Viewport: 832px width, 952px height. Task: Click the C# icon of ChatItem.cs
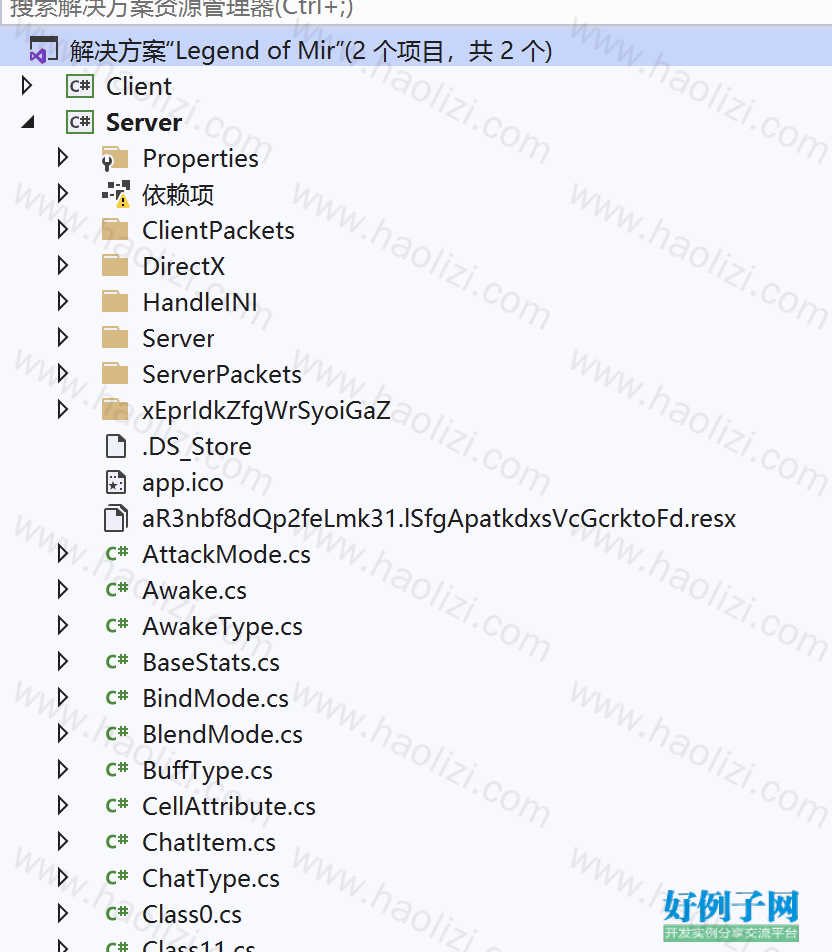coord(117,841)
